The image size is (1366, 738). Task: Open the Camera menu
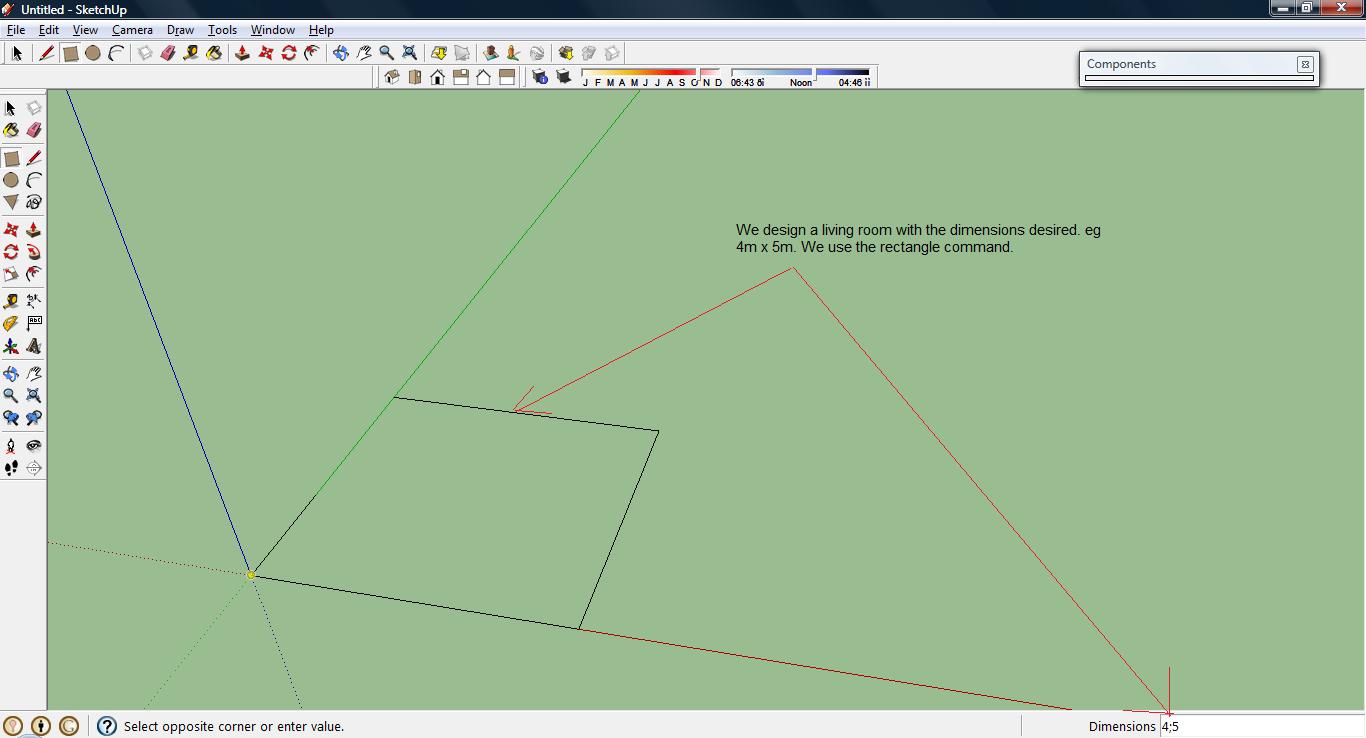[132, 29]
